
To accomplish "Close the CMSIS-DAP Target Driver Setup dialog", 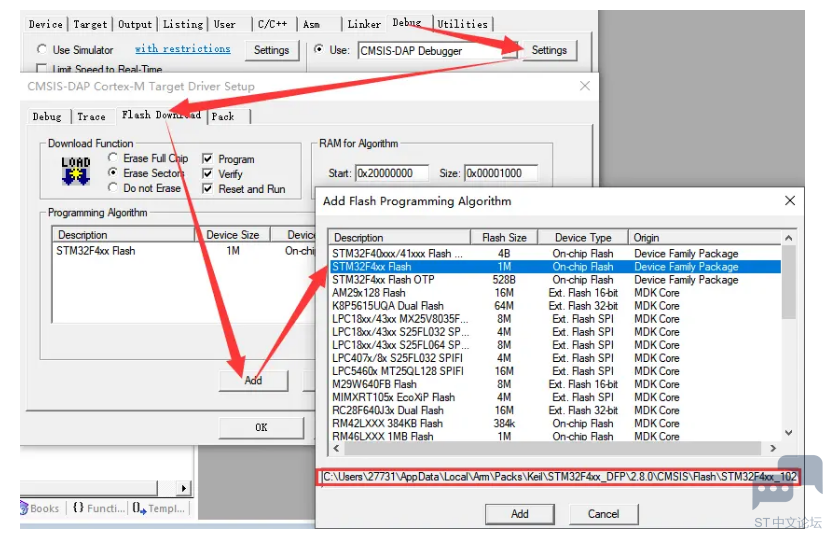I will [x=585, y=86].
